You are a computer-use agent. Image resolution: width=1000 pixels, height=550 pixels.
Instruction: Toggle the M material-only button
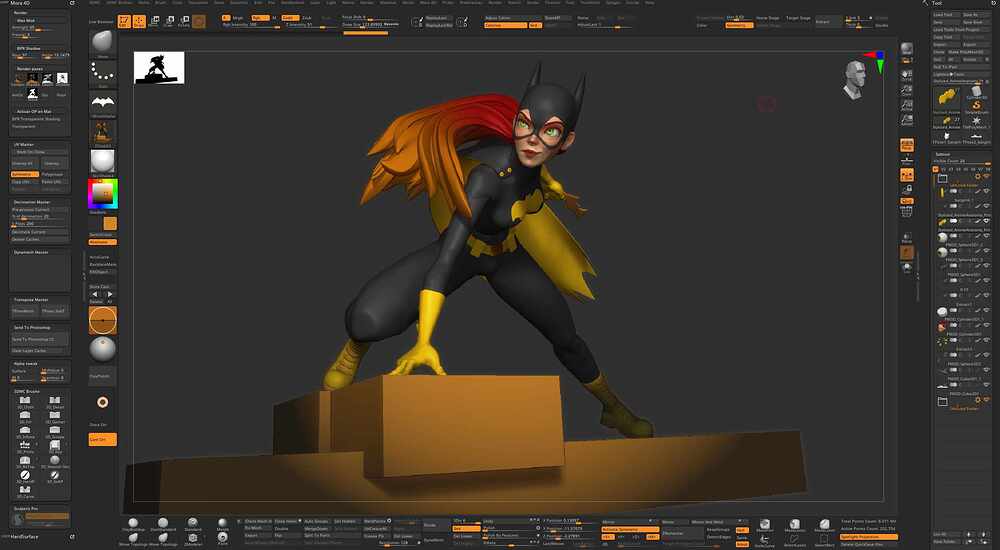275,18
